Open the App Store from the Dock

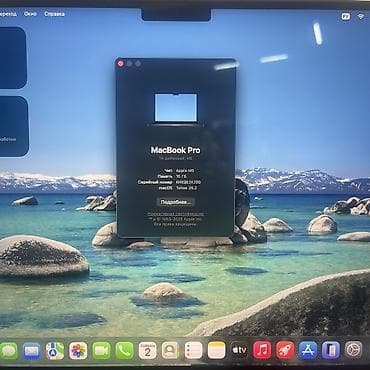pos(308,350)
